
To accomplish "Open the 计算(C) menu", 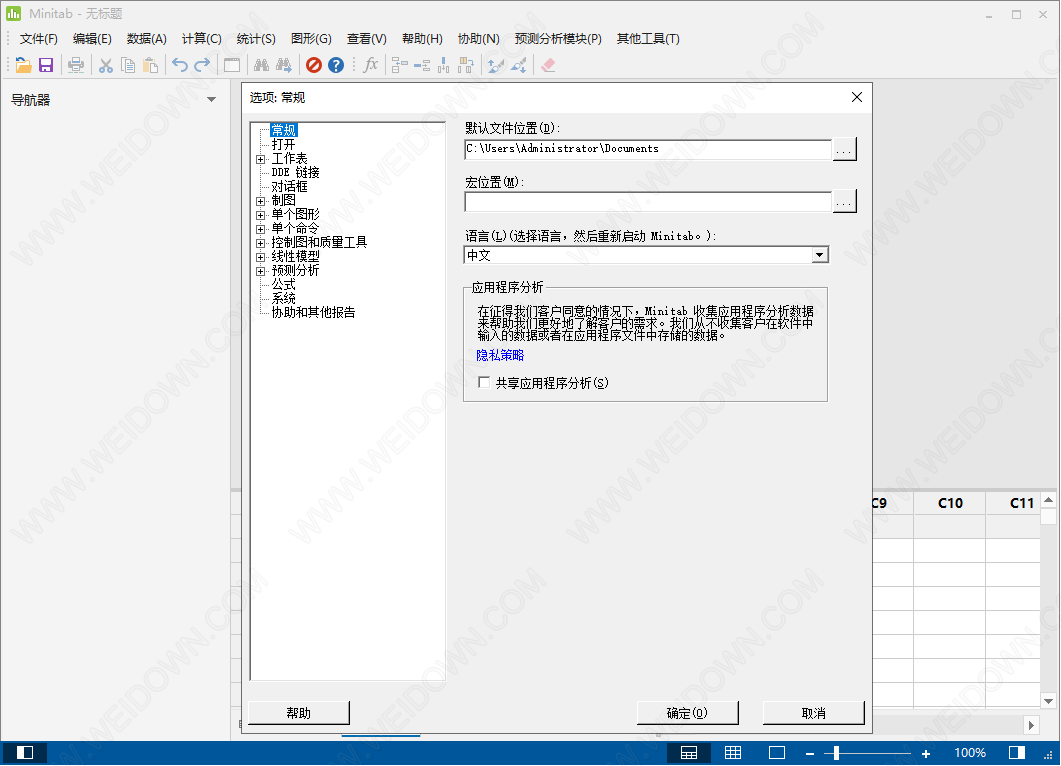I will click(202, 39).
